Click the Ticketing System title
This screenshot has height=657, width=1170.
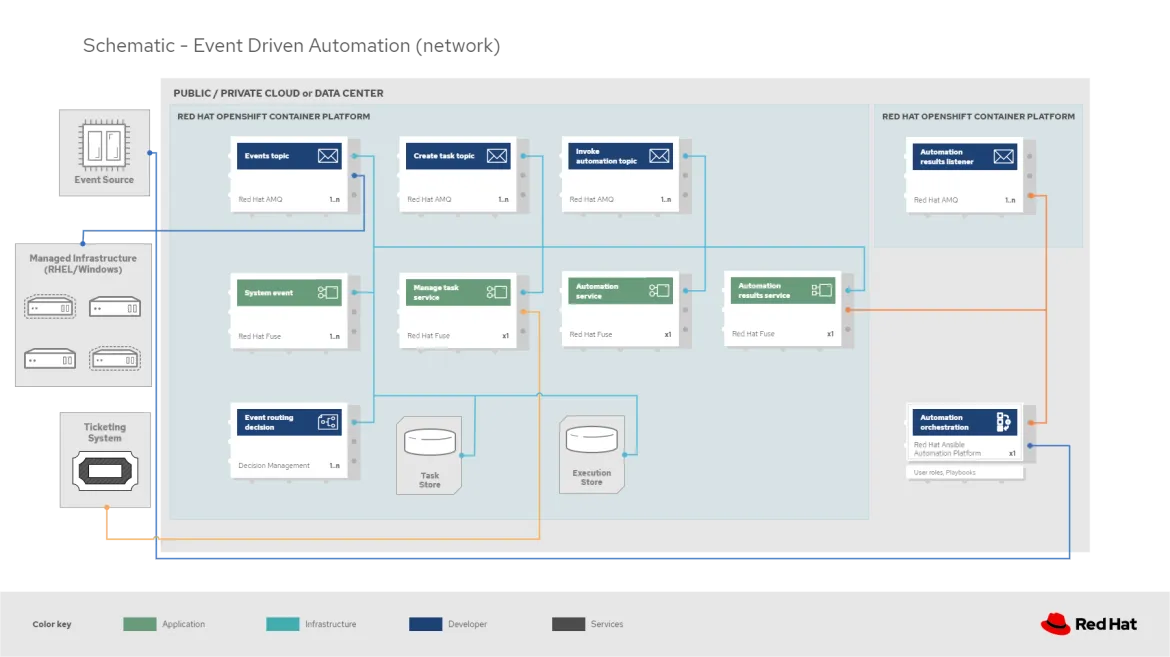(104, 432)
